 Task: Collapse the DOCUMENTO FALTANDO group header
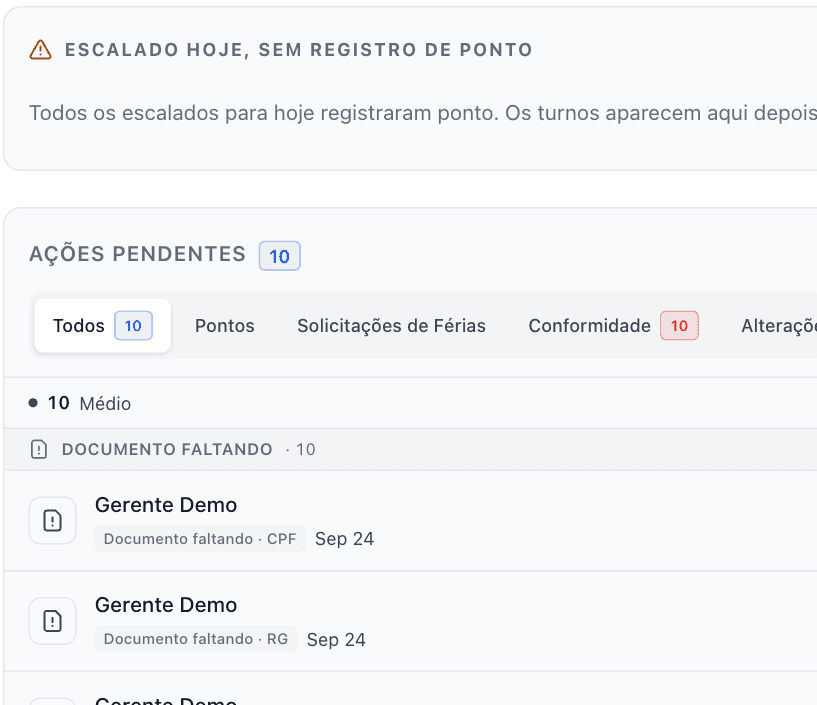pyautogui.click(x=411, y=449)
